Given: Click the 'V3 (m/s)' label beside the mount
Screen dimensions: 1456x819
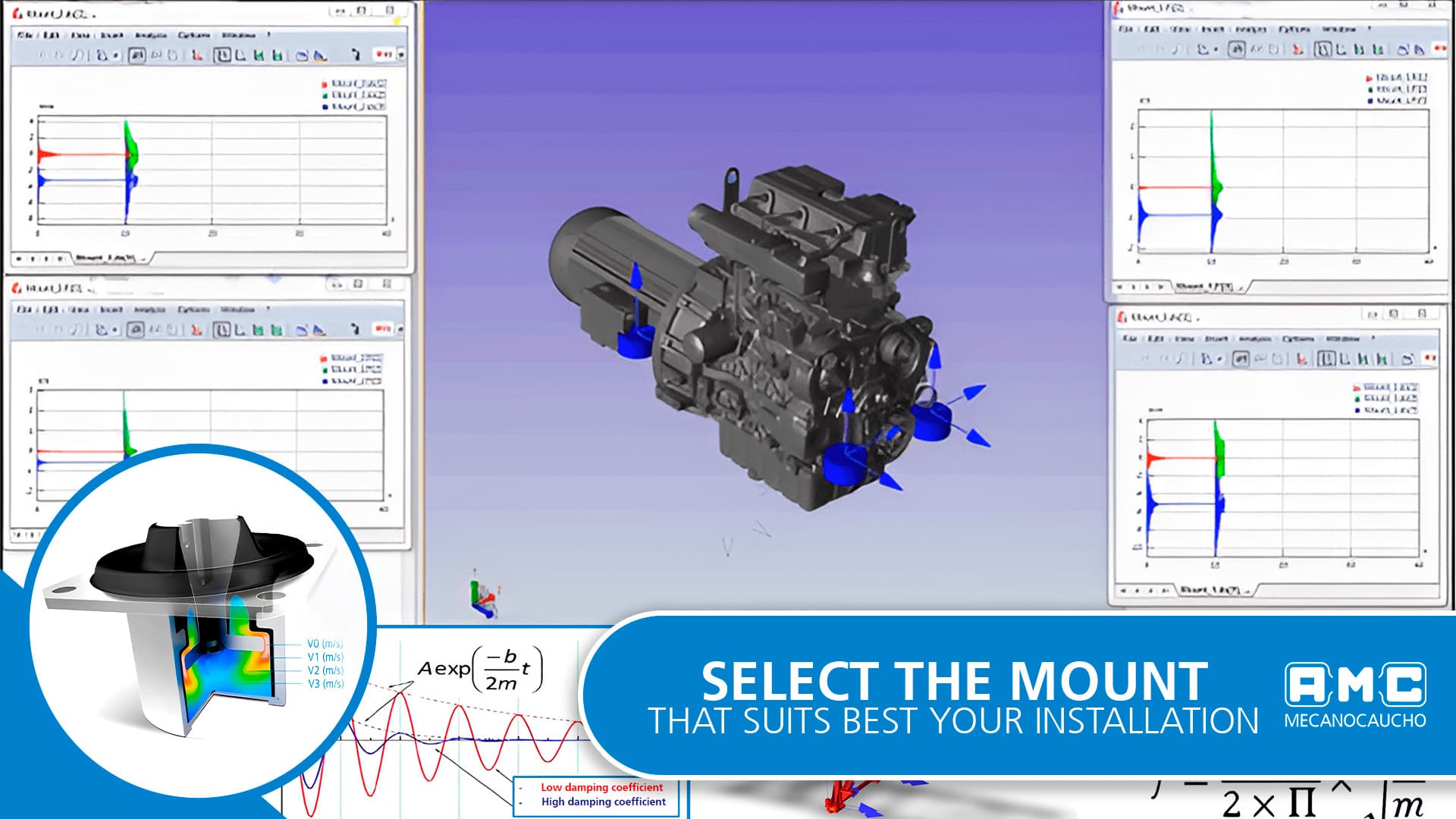Looking at the screenshot, I should click(325, 684).
